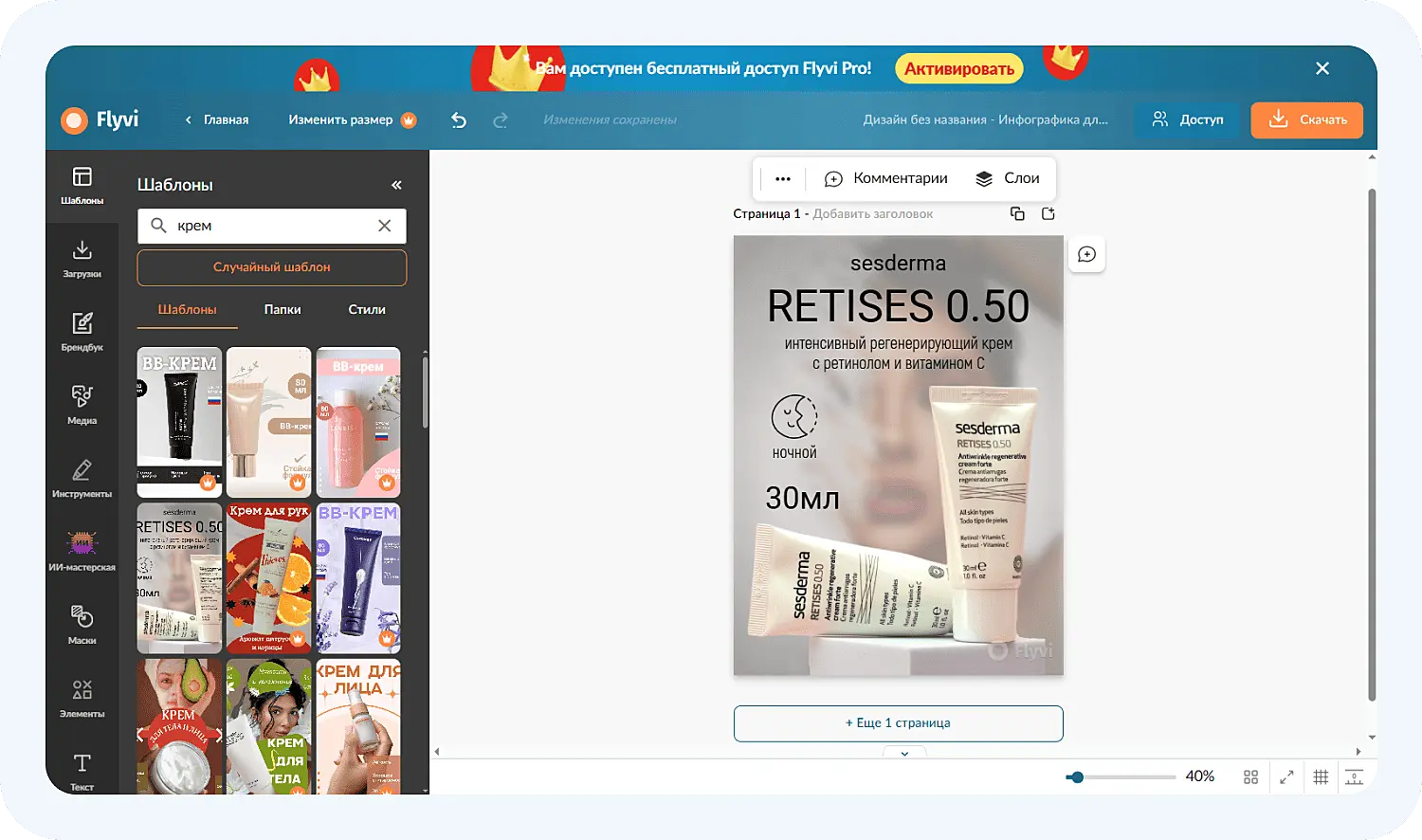Switch to the Стили tab
The width and height of the screenshot is (1422, 840).
(x=367, y=310)
